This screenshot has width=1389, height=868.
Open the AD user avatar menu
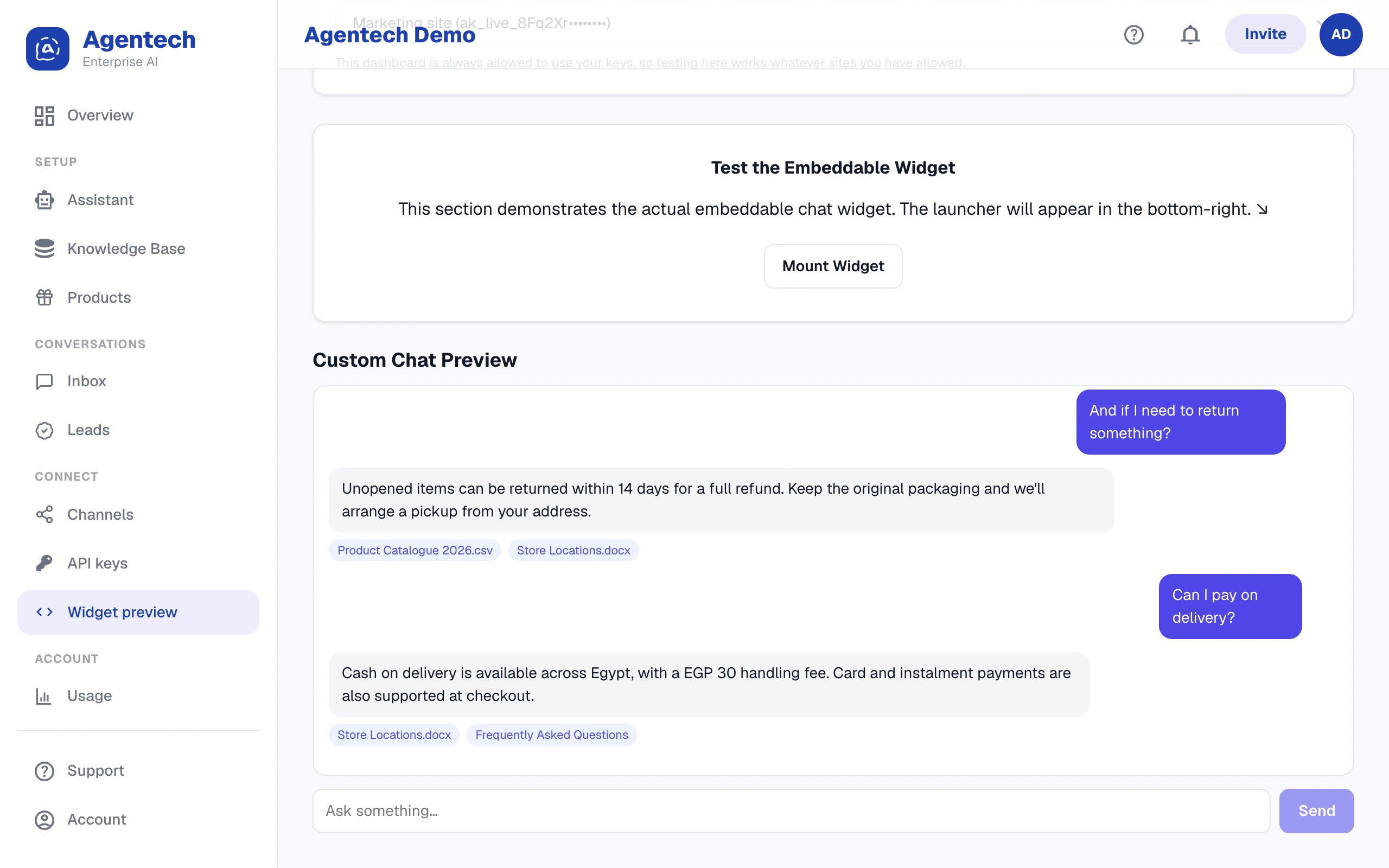click(1341, 34)
